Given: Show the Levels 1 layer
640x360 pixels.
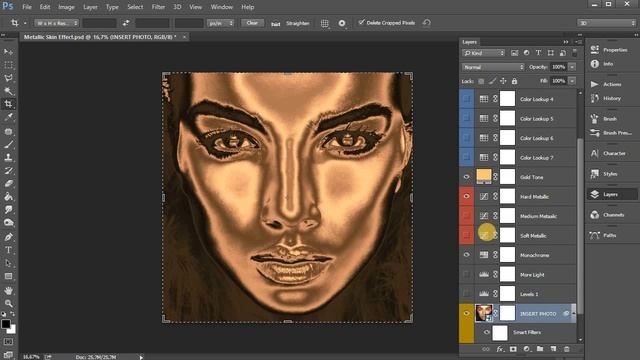Looking at the screenshot, I should 466,293.
